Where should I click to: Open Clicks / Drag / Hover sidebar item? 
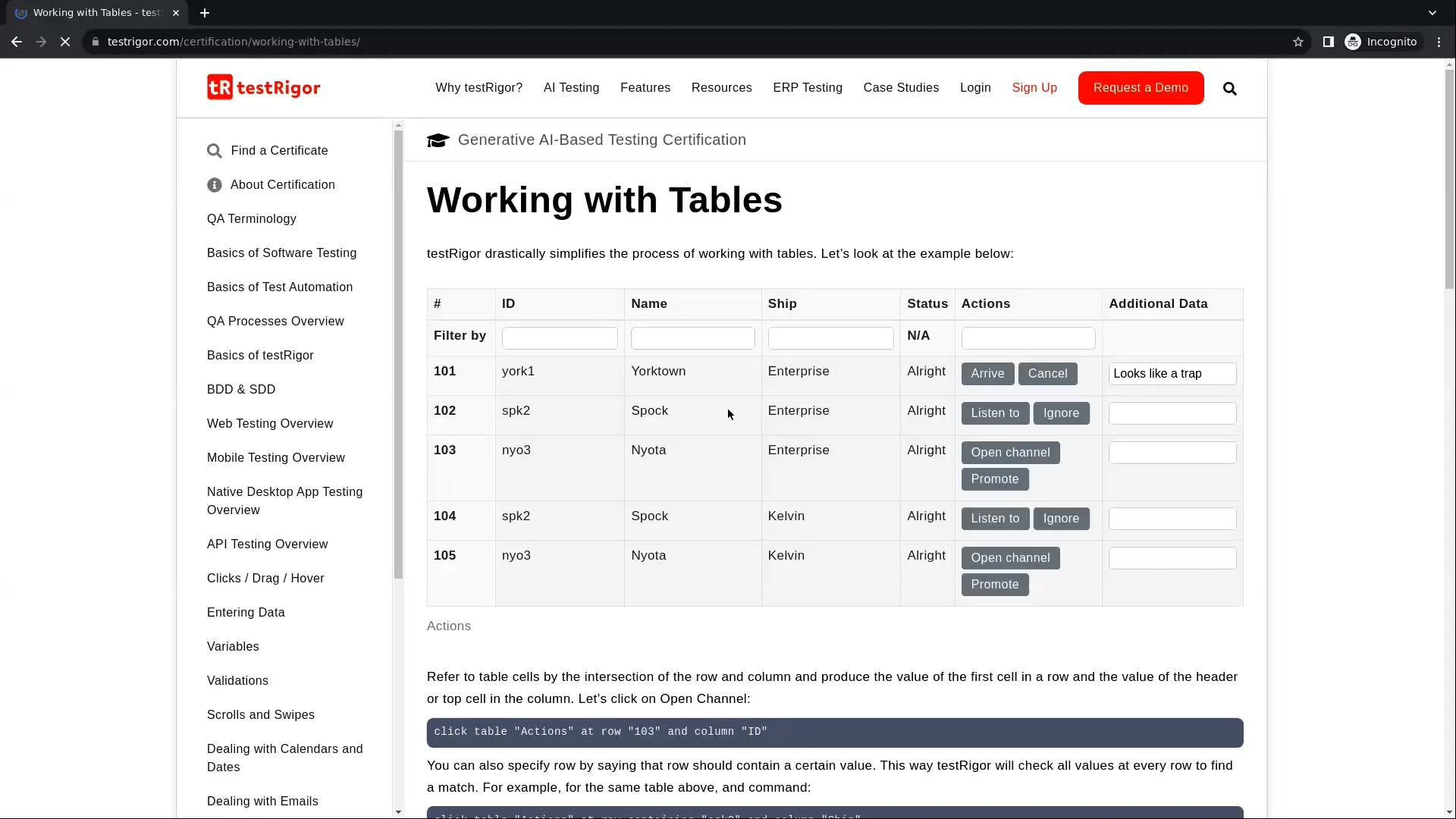point(265,579)
